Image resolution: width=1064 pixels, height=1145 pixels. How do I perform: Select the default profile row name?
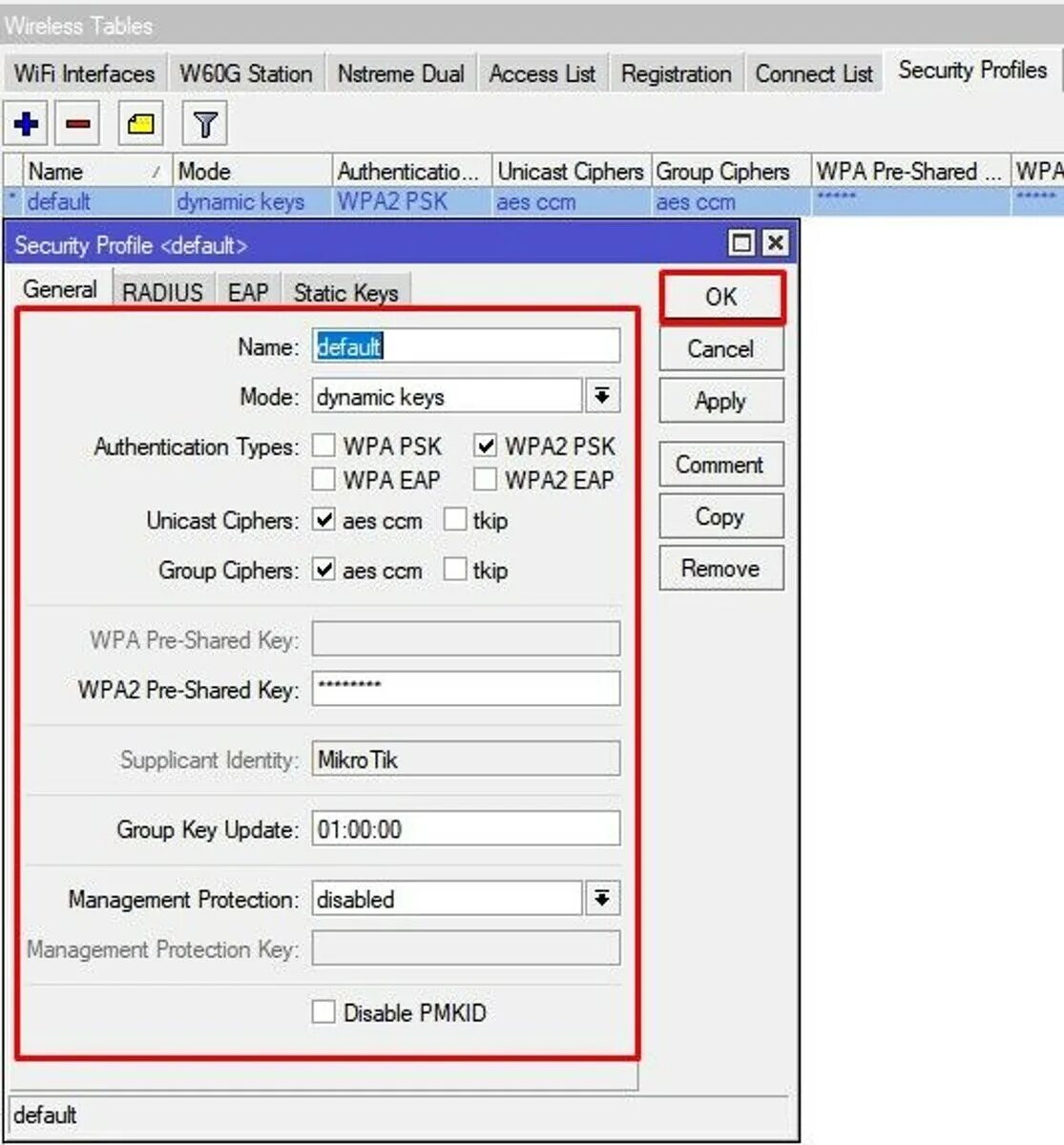pyautogui.click(x=59, y=201)
